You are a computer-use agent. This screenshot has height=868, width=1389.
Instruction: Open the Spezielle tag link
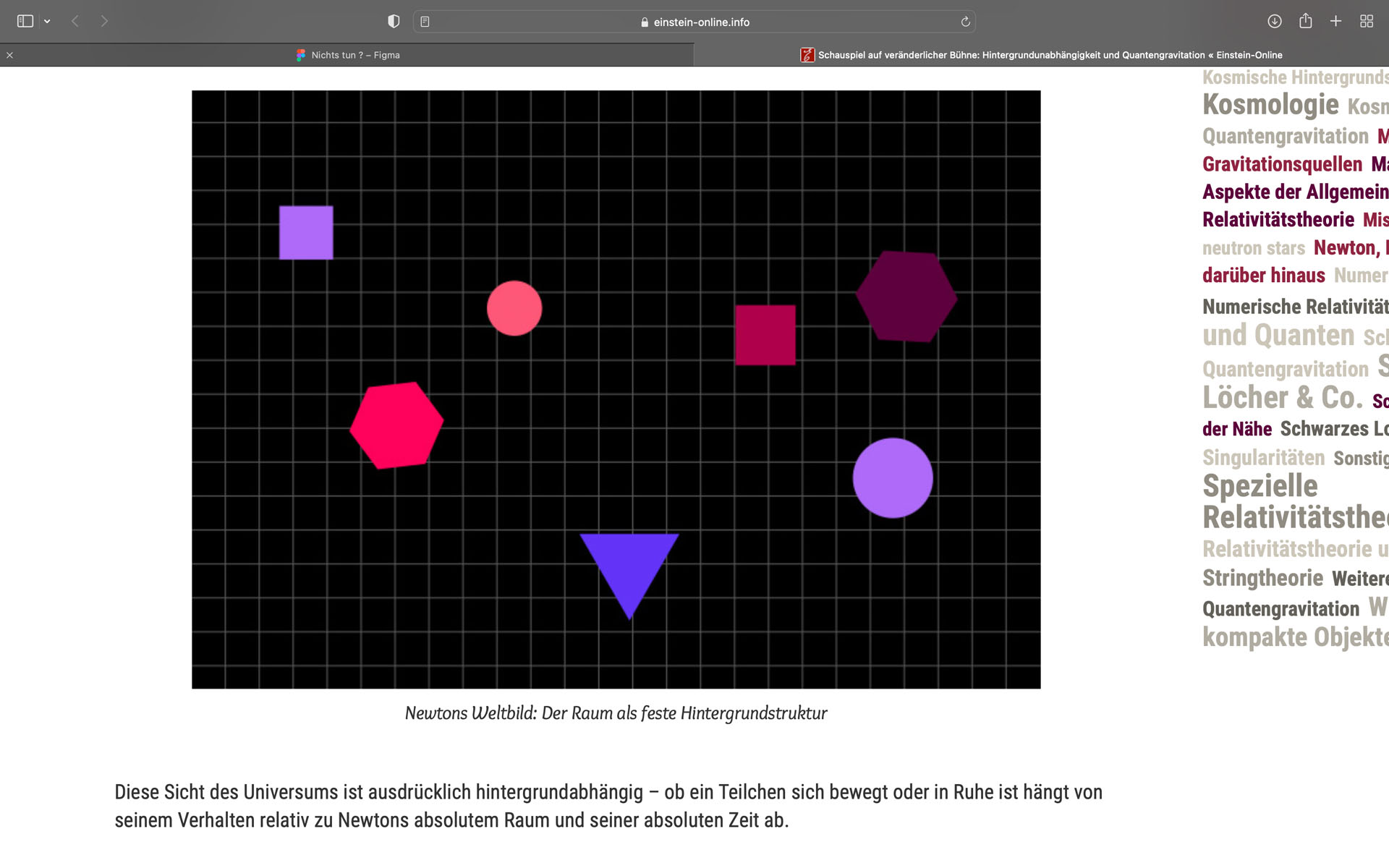1260,486
